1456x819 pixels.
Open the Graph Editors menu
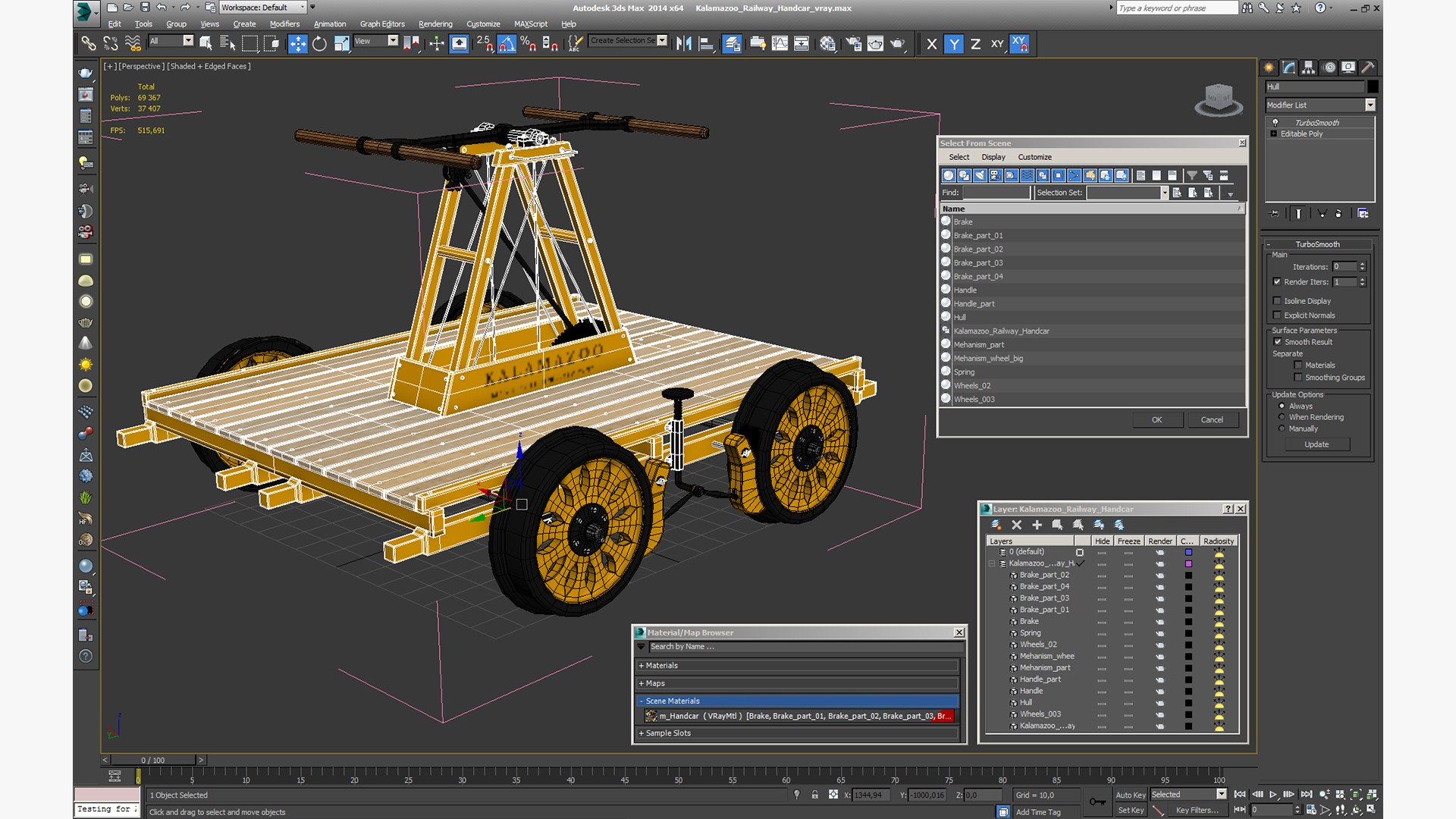tap(382, 24)
